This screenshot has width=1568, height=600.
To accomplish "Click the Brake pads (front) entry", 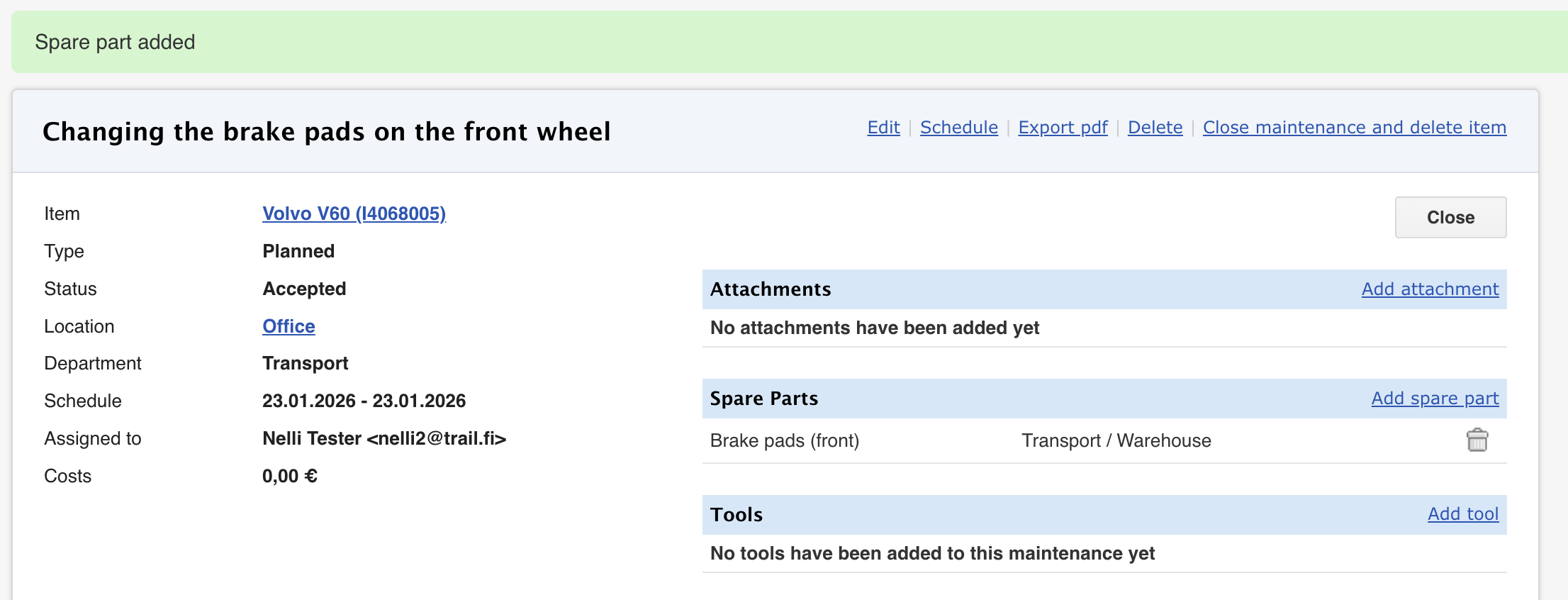I will 784,441.
